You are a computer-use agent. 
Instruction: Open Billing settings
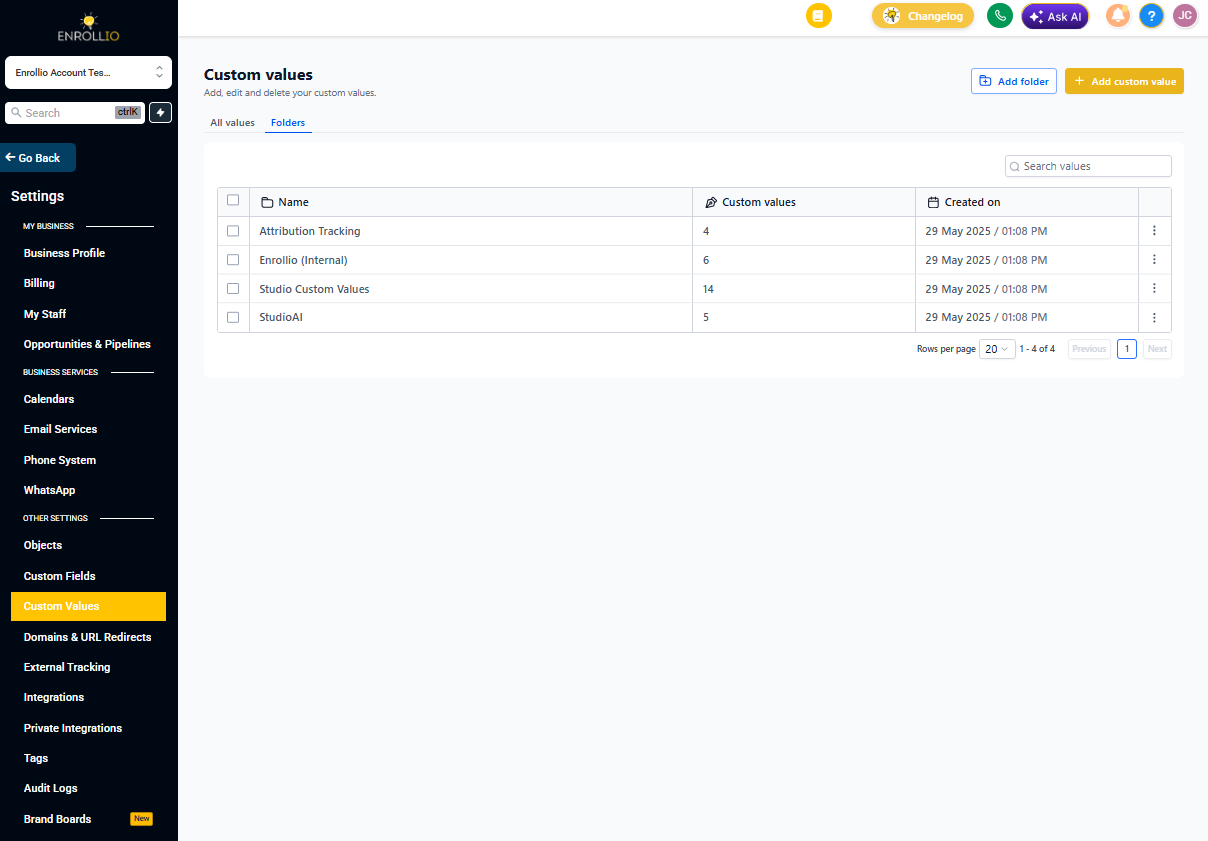click(x=39, y=283)
